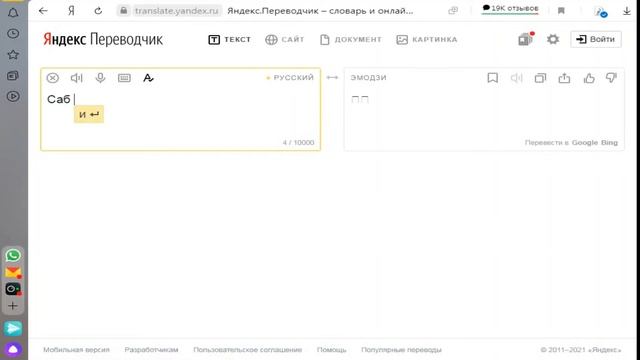Save translation to bookmarks

click(493, 78)
